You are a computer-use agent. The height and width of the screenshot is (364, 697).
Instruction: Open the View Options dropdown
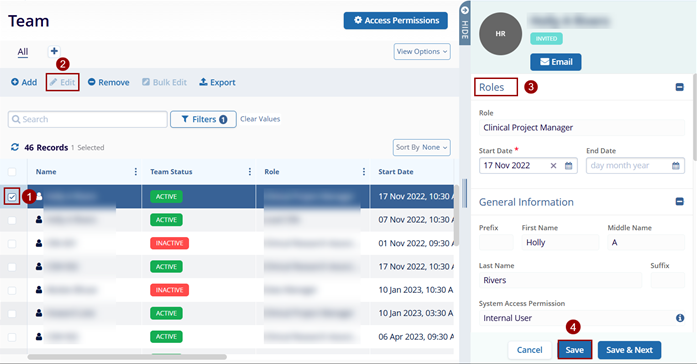[x=422, y=52]
